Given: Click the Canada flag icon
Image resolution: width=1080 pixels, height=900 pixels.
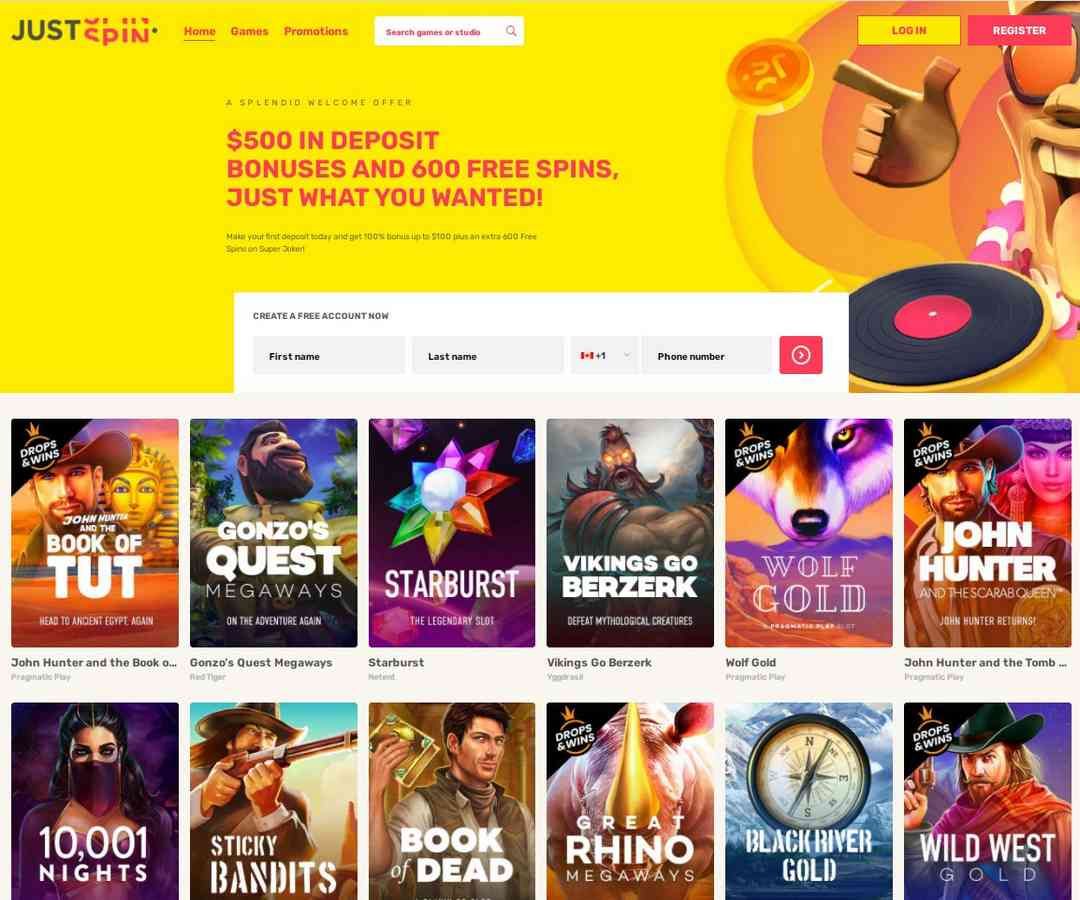Looking at the screenshot, I should (x=587, y=355).
